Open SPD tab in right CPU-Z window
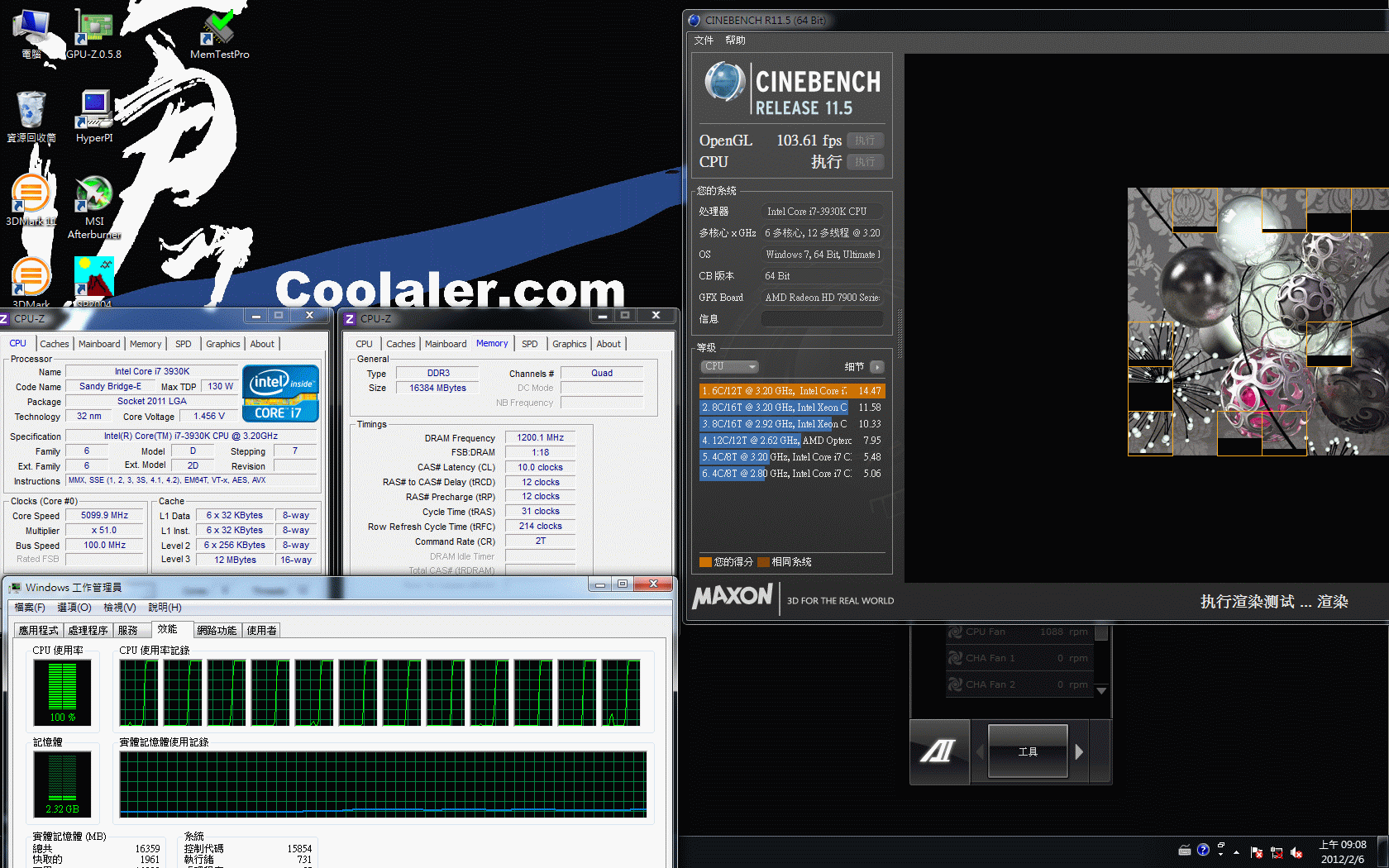 tap(530, 344)
